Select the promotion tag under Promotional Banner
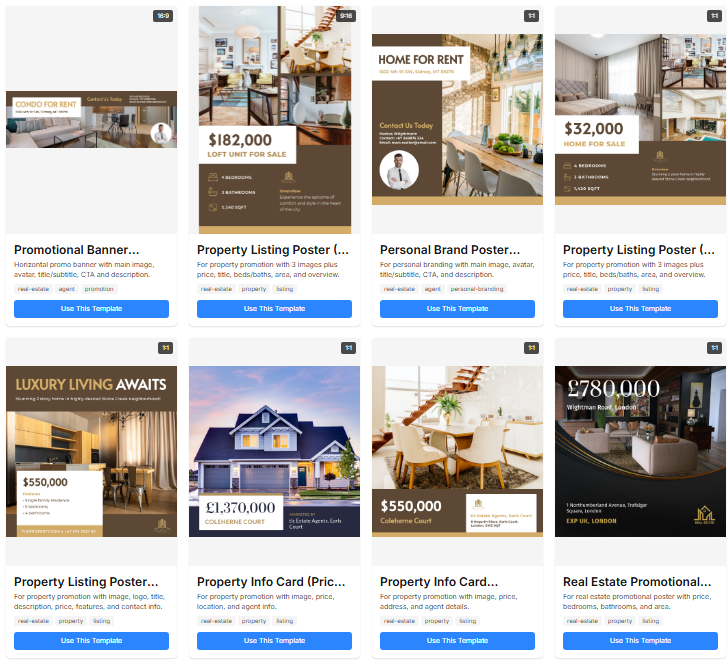The image size is (728, 667). tap(99, 289)
